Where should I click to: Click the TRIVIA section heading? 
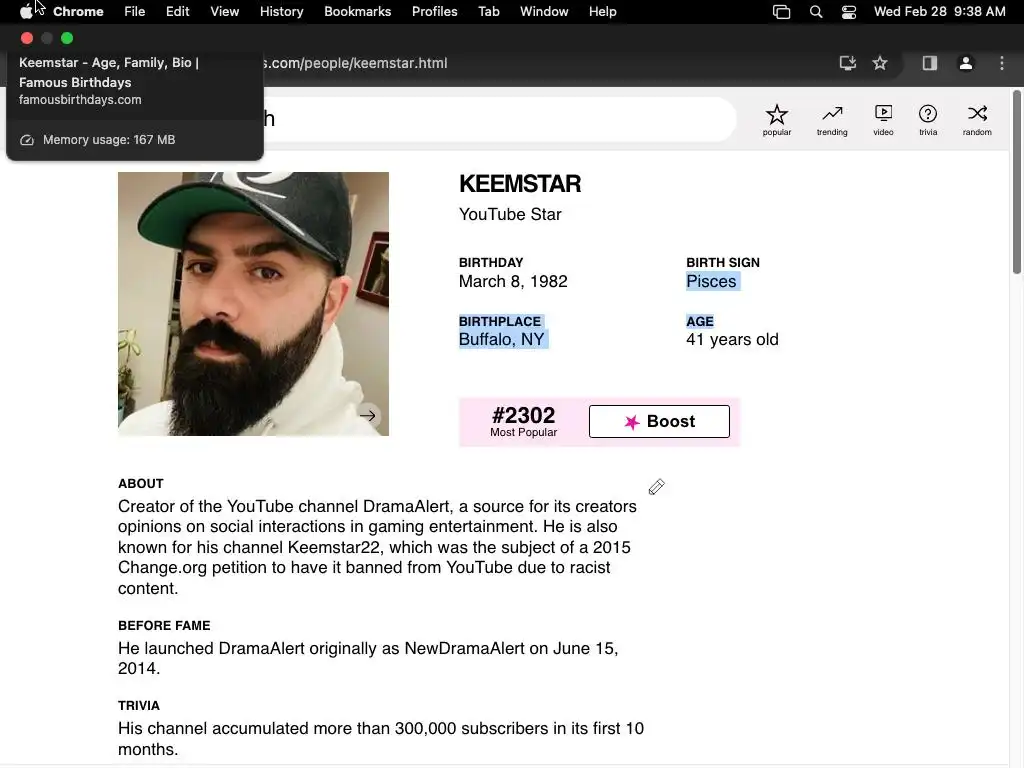tap(138, 706)
